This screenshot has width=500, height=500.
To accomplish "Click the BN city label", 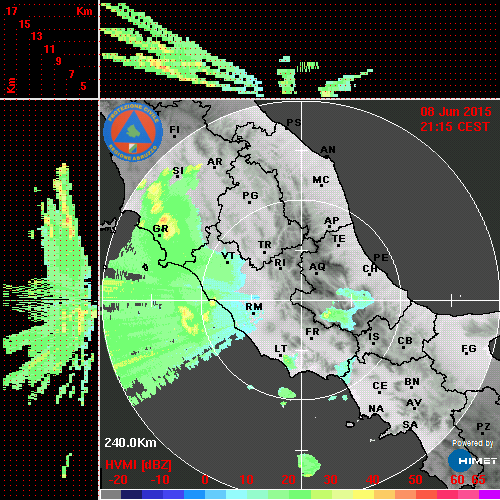I will coord(412,382).
